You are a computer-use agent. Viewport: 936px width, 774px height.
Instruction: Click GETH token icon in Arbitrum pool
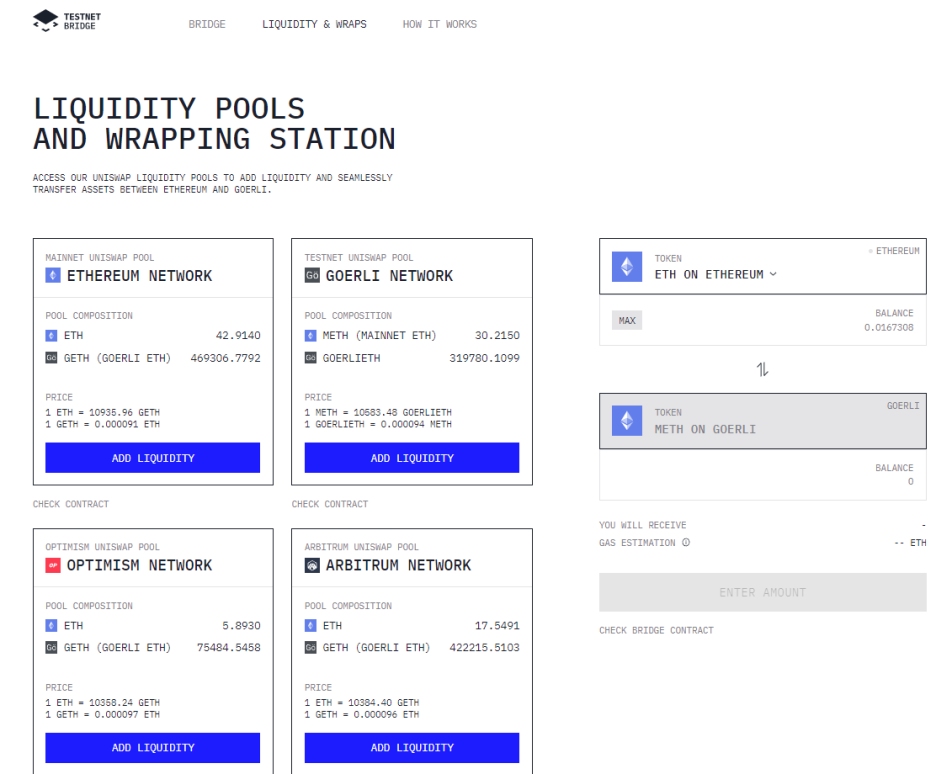(x=310, y=647)
